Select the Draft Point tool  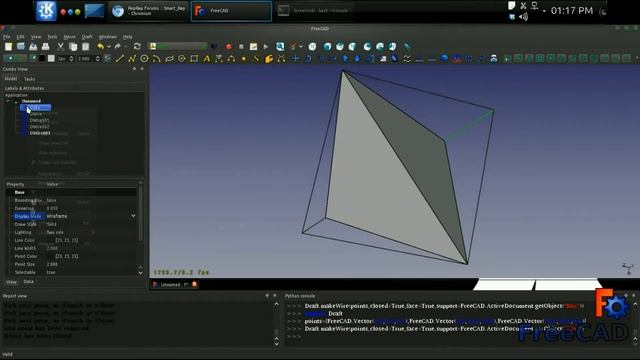click(244, 59)
